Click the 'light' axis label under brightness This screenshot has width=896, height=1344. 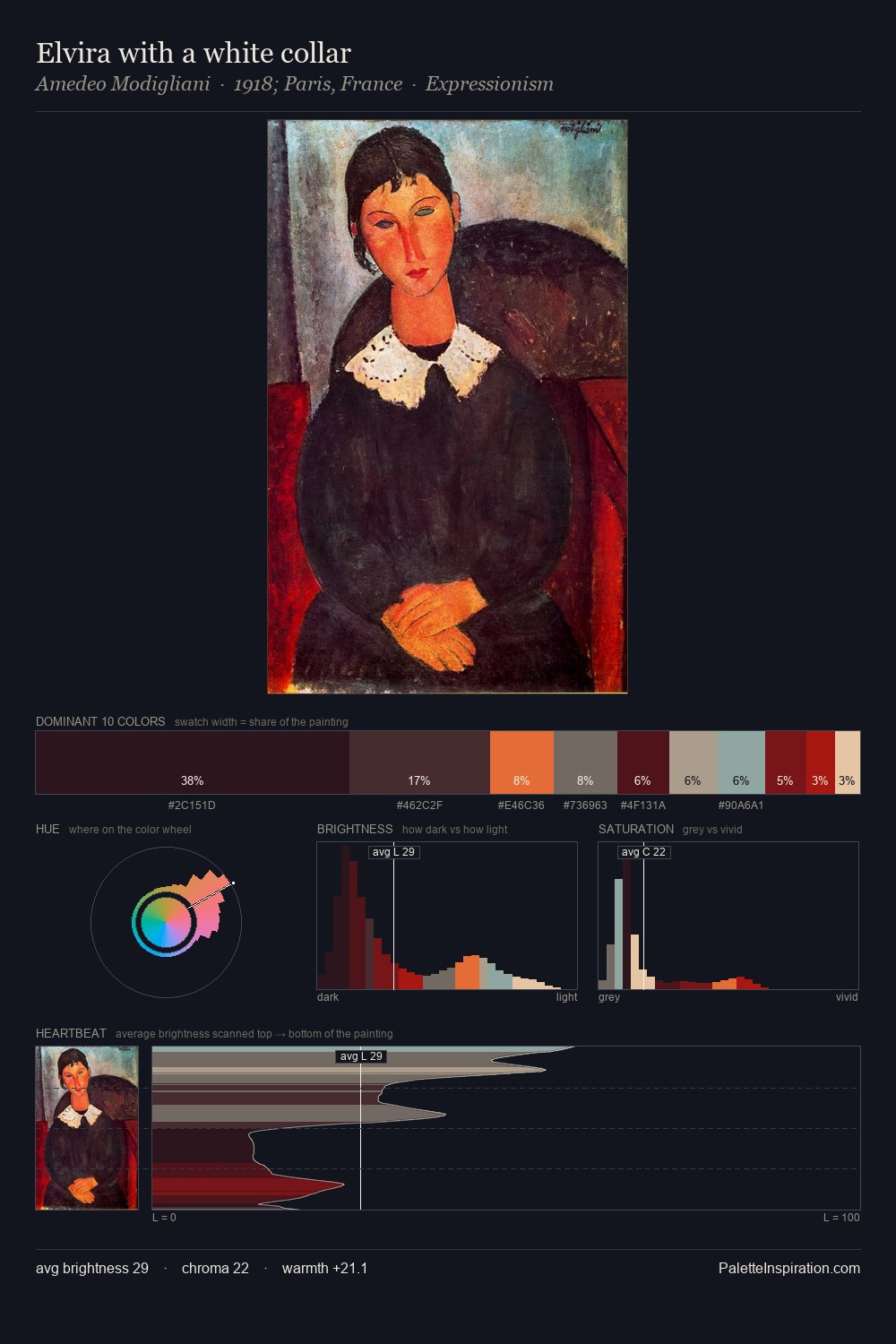click(x=566, y=997)
